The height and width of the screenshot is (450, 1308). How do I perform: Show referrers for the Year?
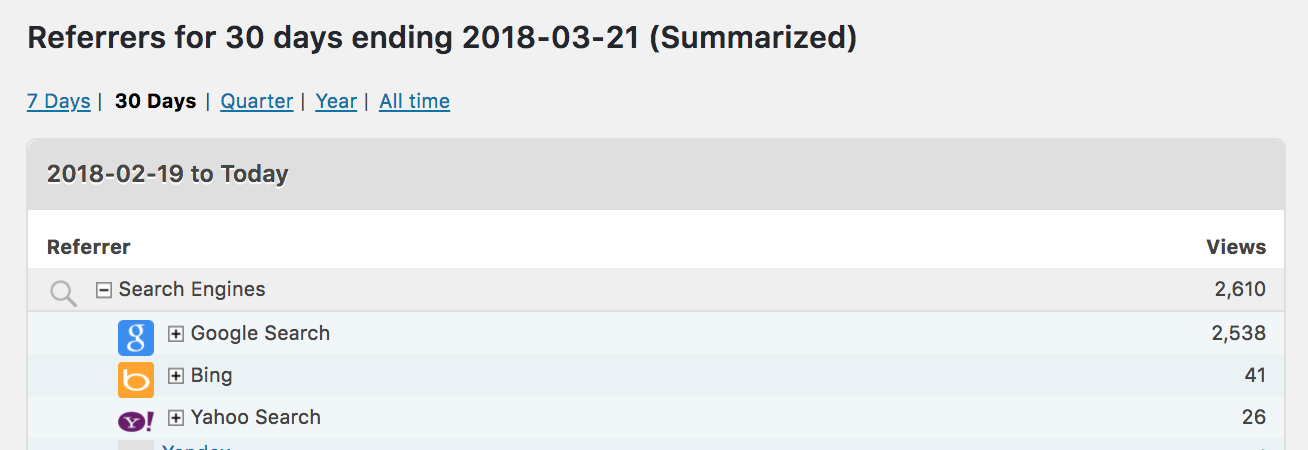pyautogui.click(x=336, y=101)
